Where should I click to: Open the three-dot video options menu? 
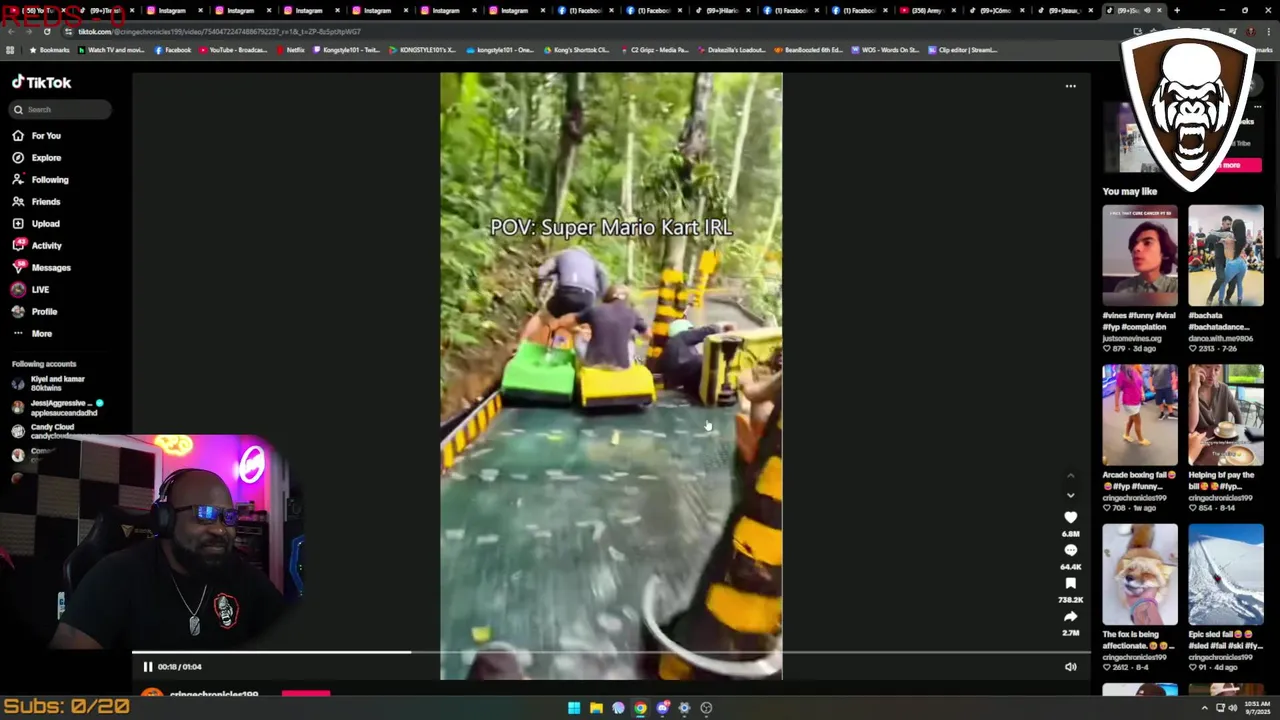click(x=1070, y=86)
